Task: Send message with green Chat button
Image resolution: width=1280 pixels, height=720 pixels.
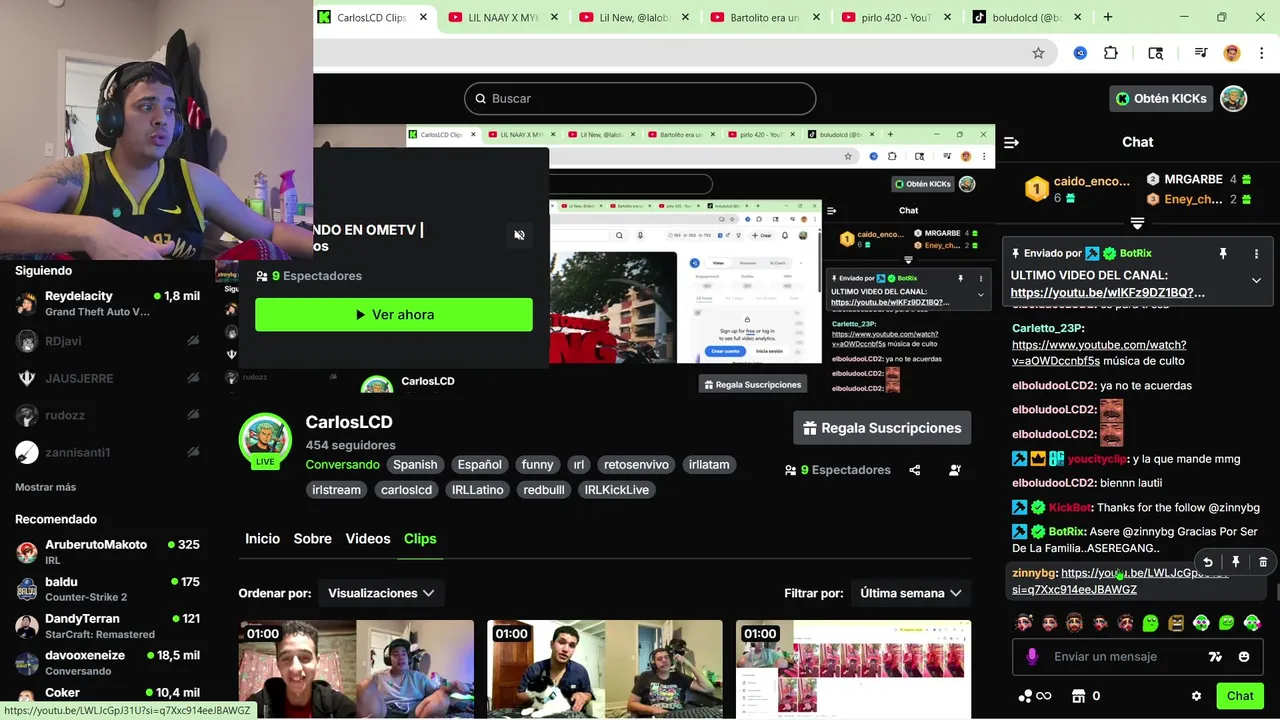Action: (x=1240, y=696)
